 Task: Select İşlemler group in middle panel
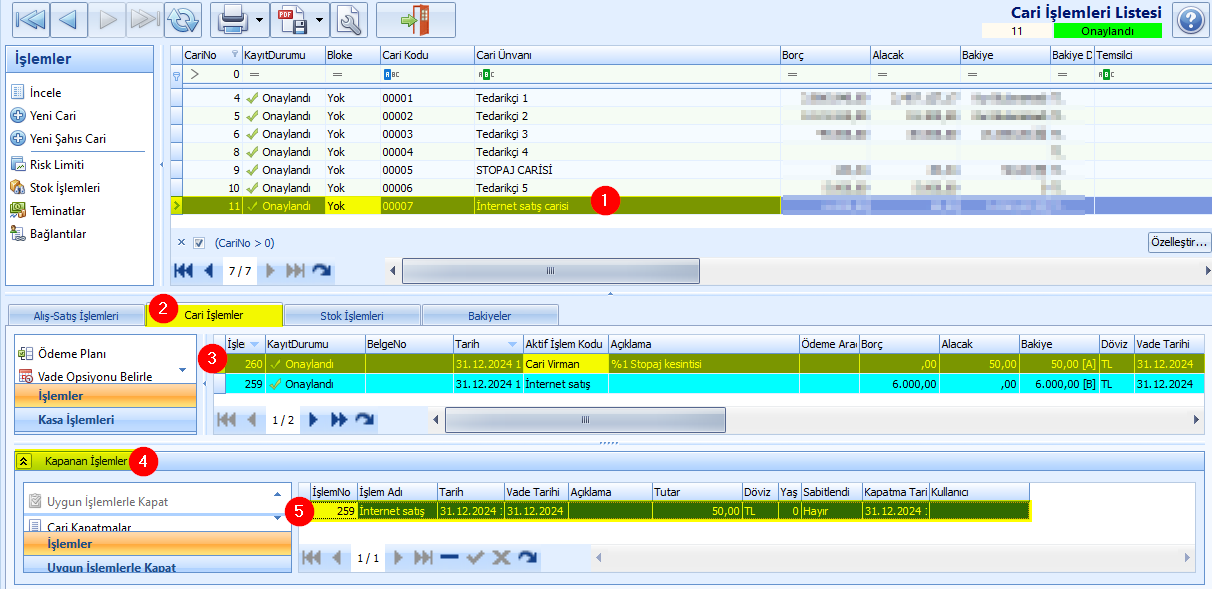[x=105, y=396]
